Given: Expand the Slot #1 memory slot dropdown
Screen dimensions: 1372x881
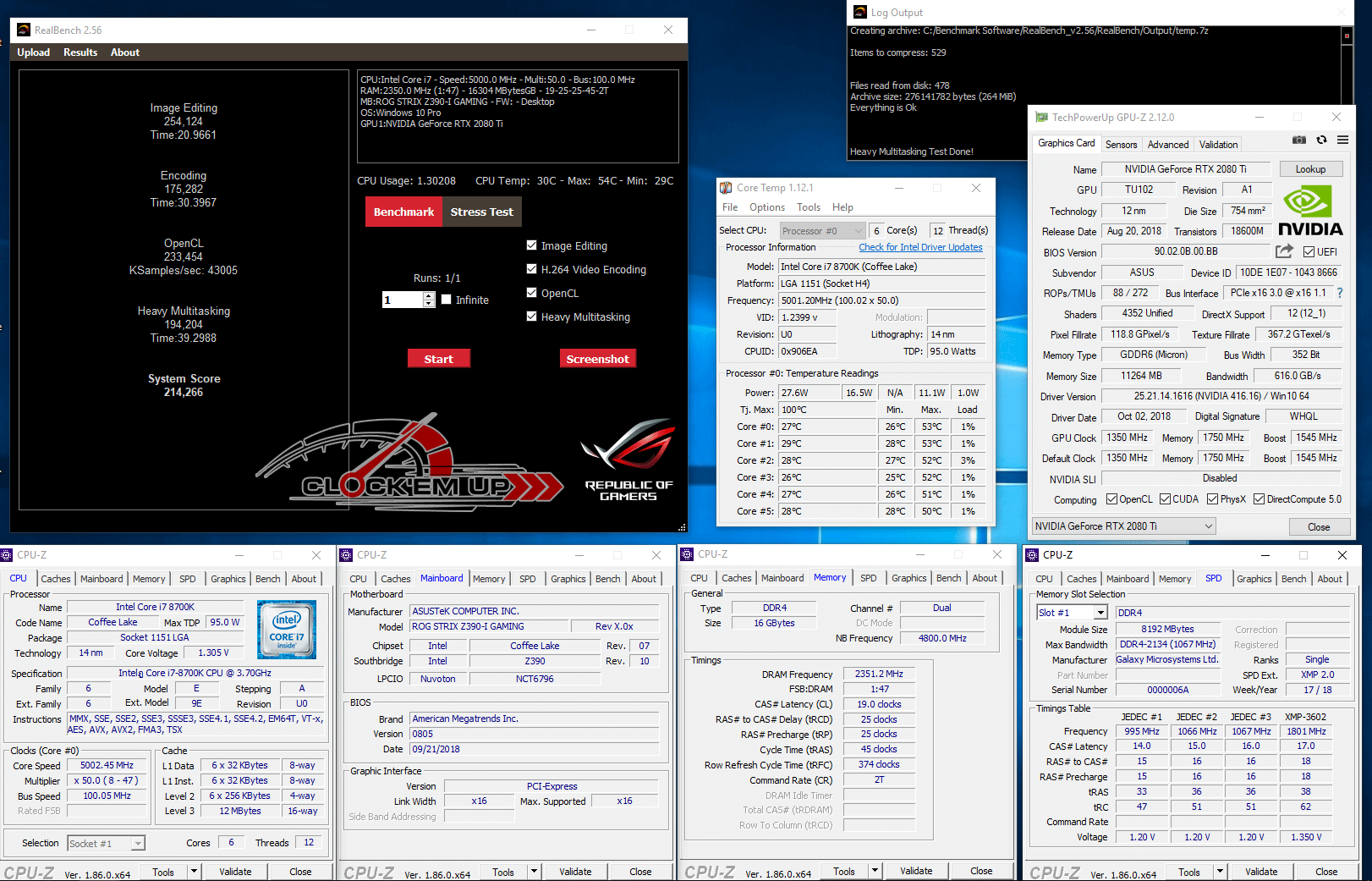Looking at the screenshot, I should coord(1100,613).
